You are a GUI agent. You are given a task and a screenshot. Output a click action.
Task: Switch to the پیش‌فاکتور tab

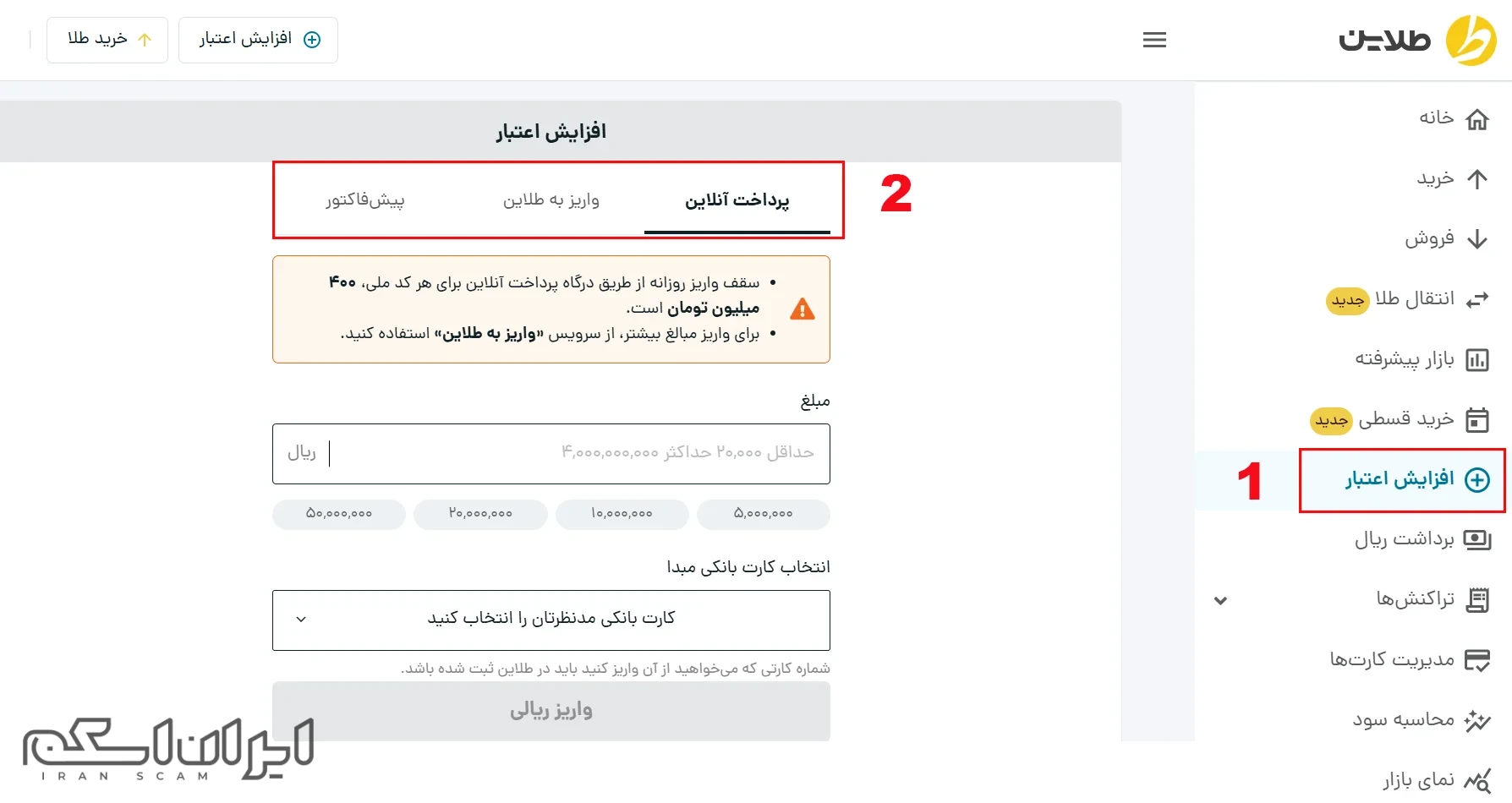(x=365, y=200)
